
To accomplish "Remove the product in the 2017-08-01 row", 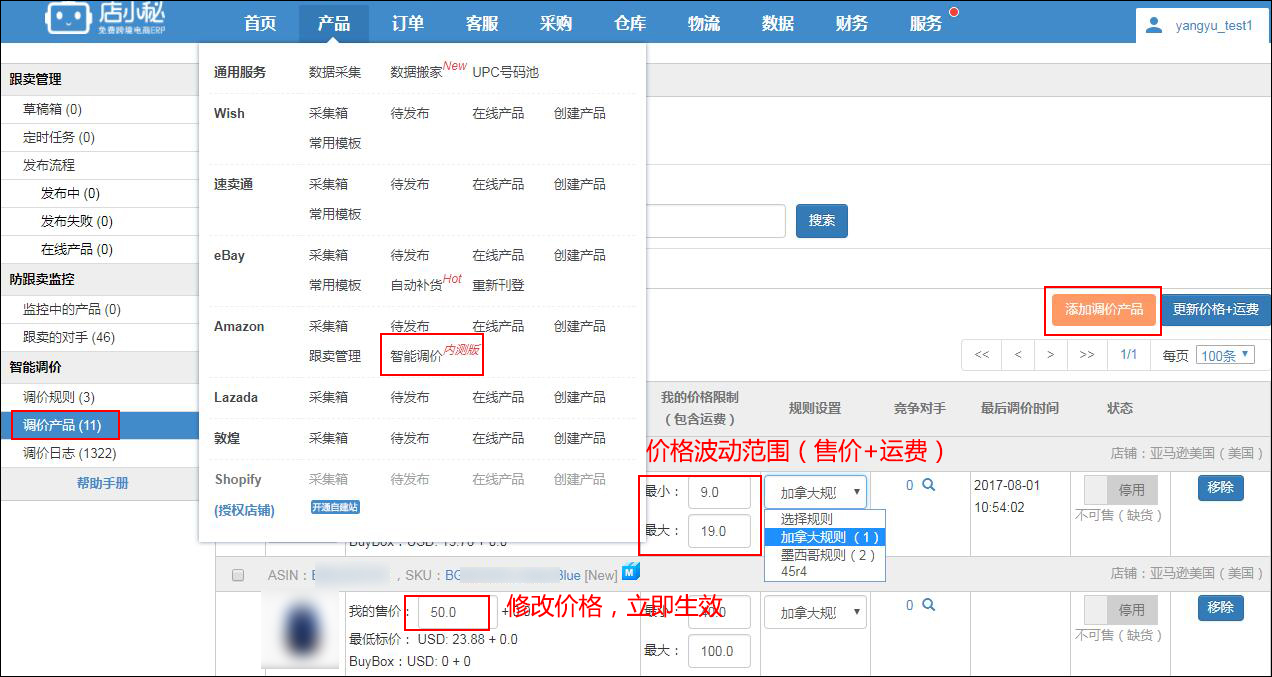I will [1220, 488].
